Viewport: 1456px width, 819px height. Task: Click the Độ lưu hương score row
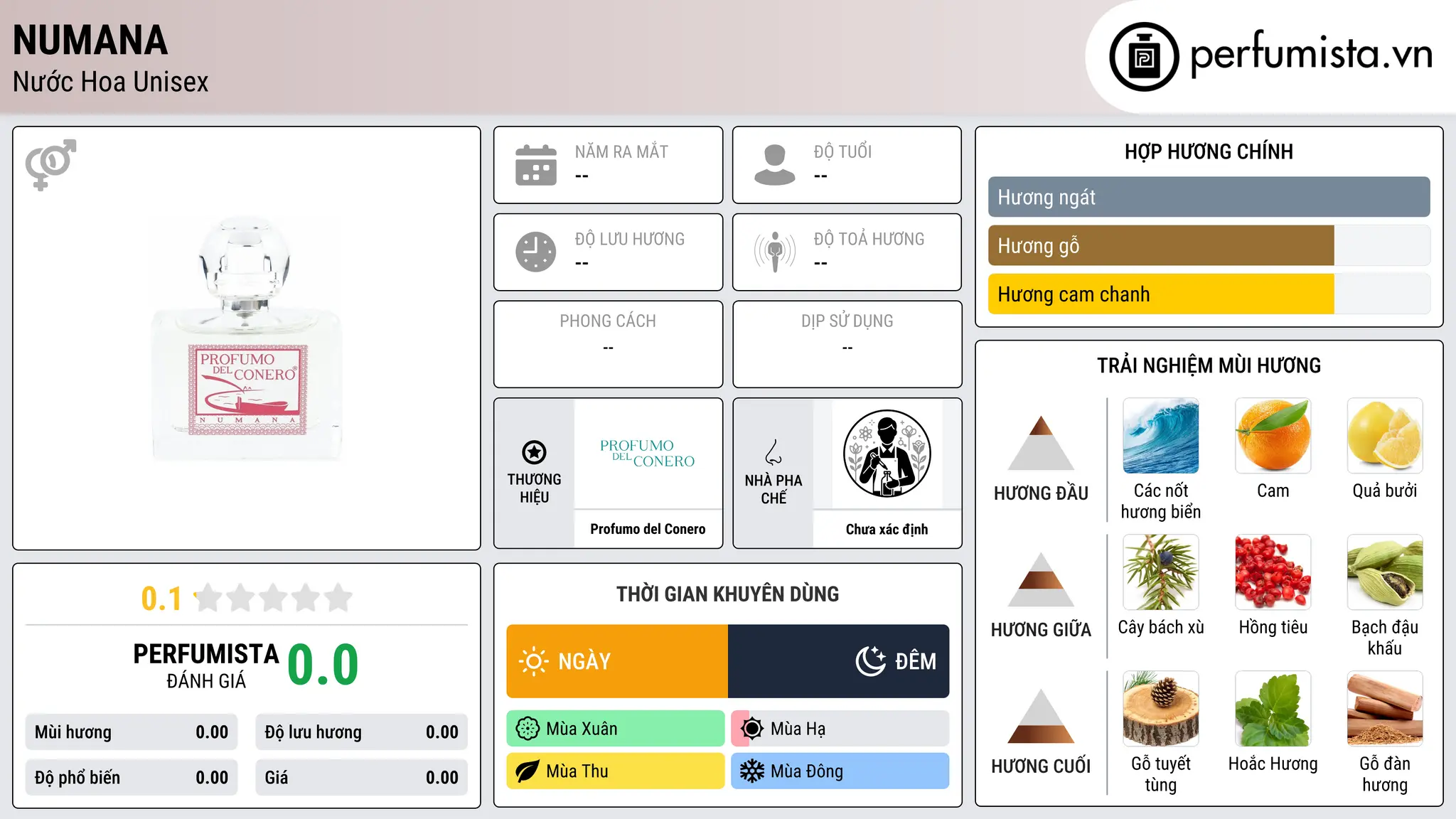[362, 732]
